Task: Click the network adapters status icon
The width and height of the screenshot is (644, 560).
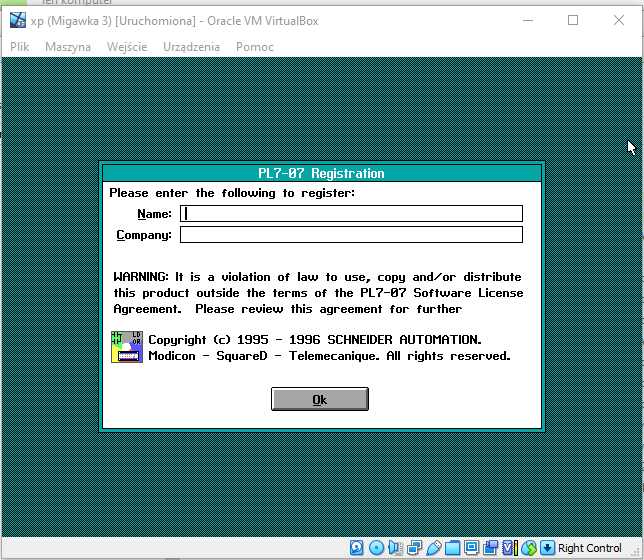Action: point(414,547)
